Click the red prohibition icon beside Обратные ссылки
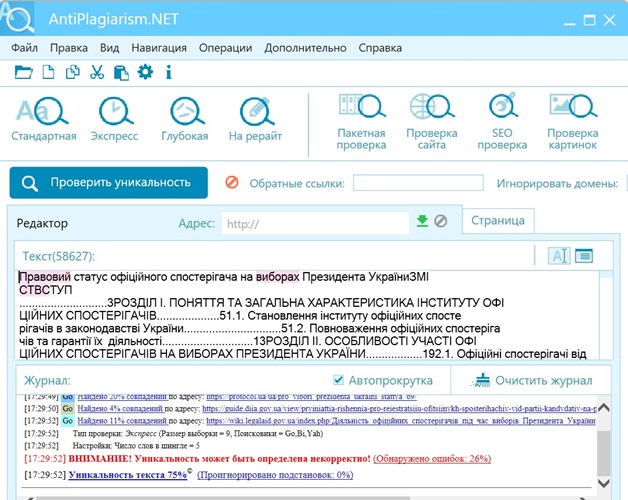The height and width of the screenshot is (500, 628). click(232, 182)
